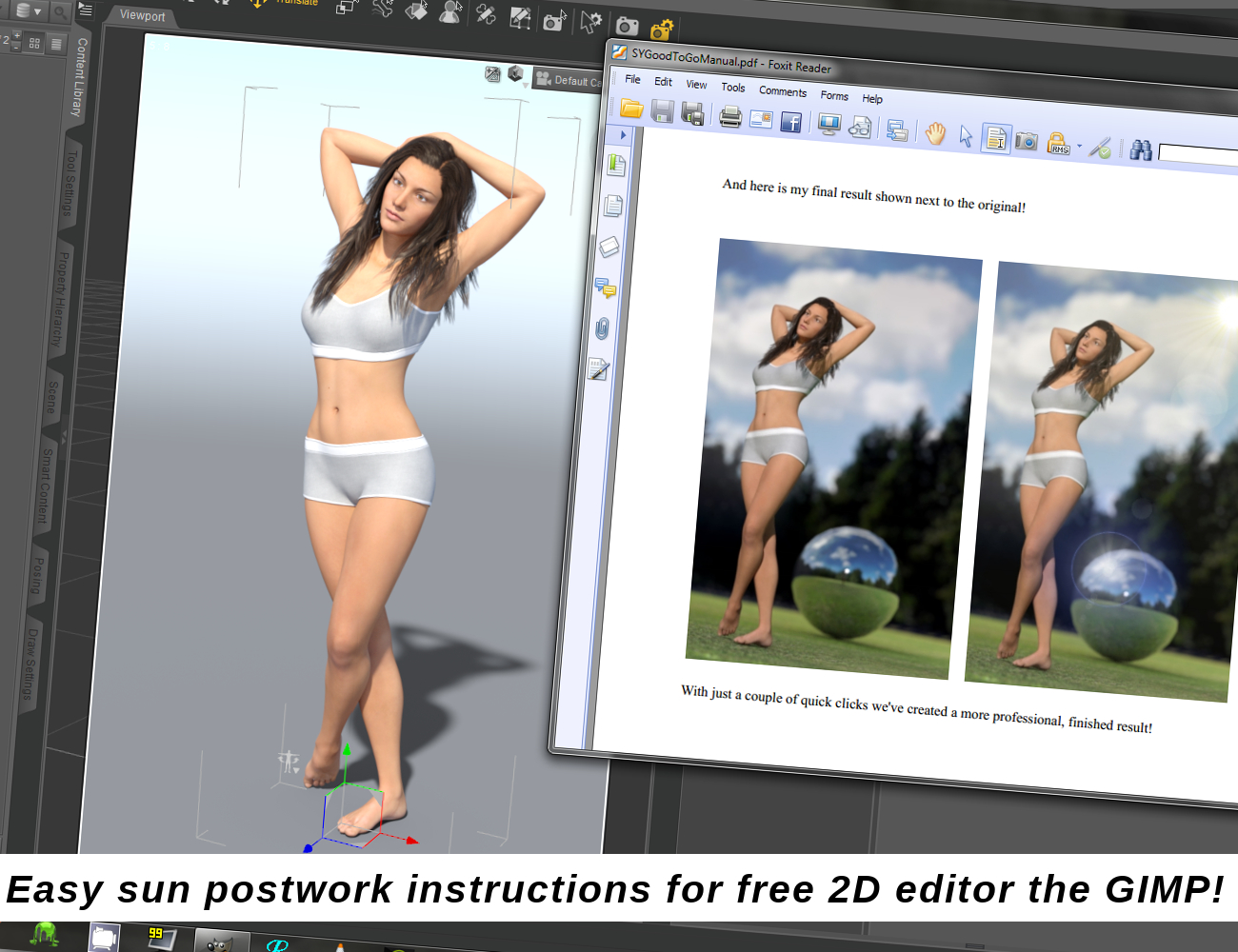This screenshot has height=952, width=1238.
Task: Open the GIMP icon in the taskbar
Action: pos(221,942)
